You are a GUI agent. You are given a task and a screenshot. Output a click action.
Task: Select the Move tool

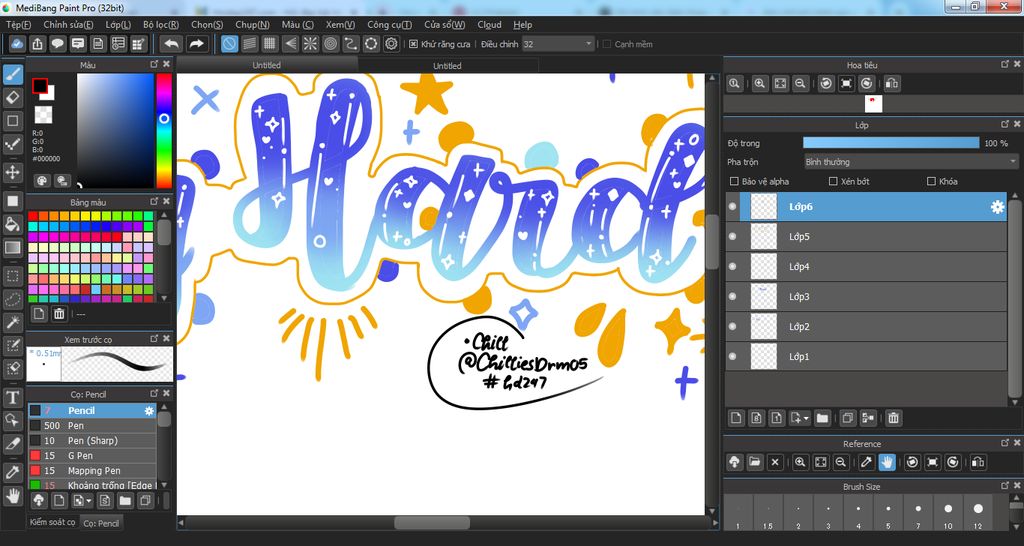click(x=12, y=172)
